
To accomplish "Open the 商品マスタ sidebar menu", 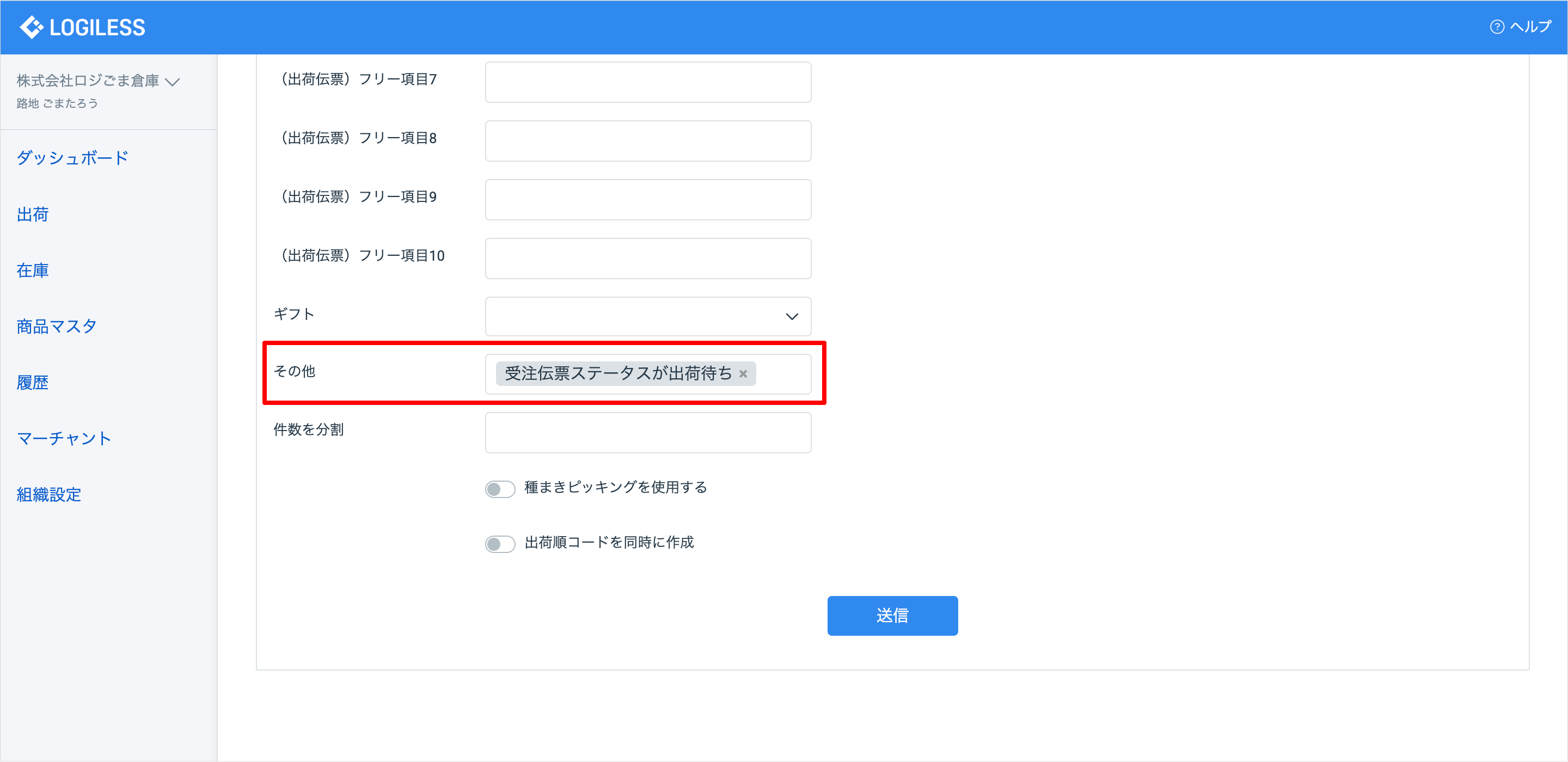I will pos(57,326).
